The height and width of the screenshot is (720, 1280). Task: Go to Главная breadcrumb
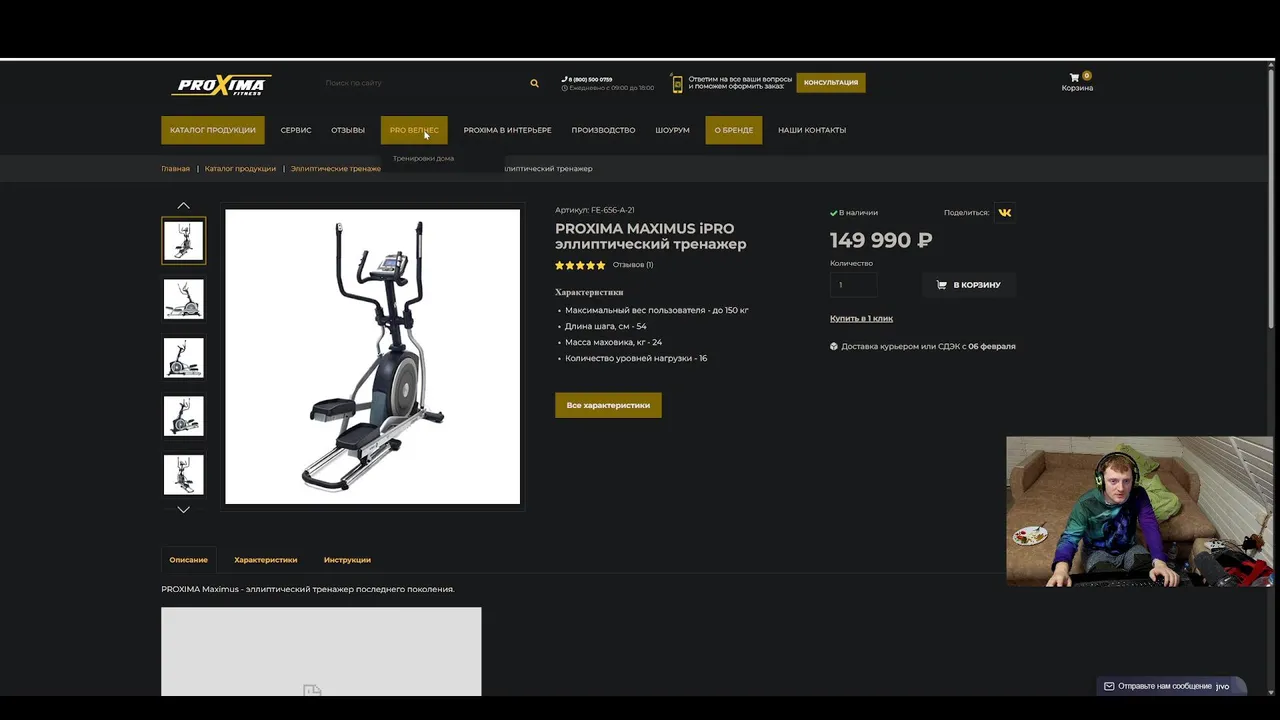click(x=175, y=169)
